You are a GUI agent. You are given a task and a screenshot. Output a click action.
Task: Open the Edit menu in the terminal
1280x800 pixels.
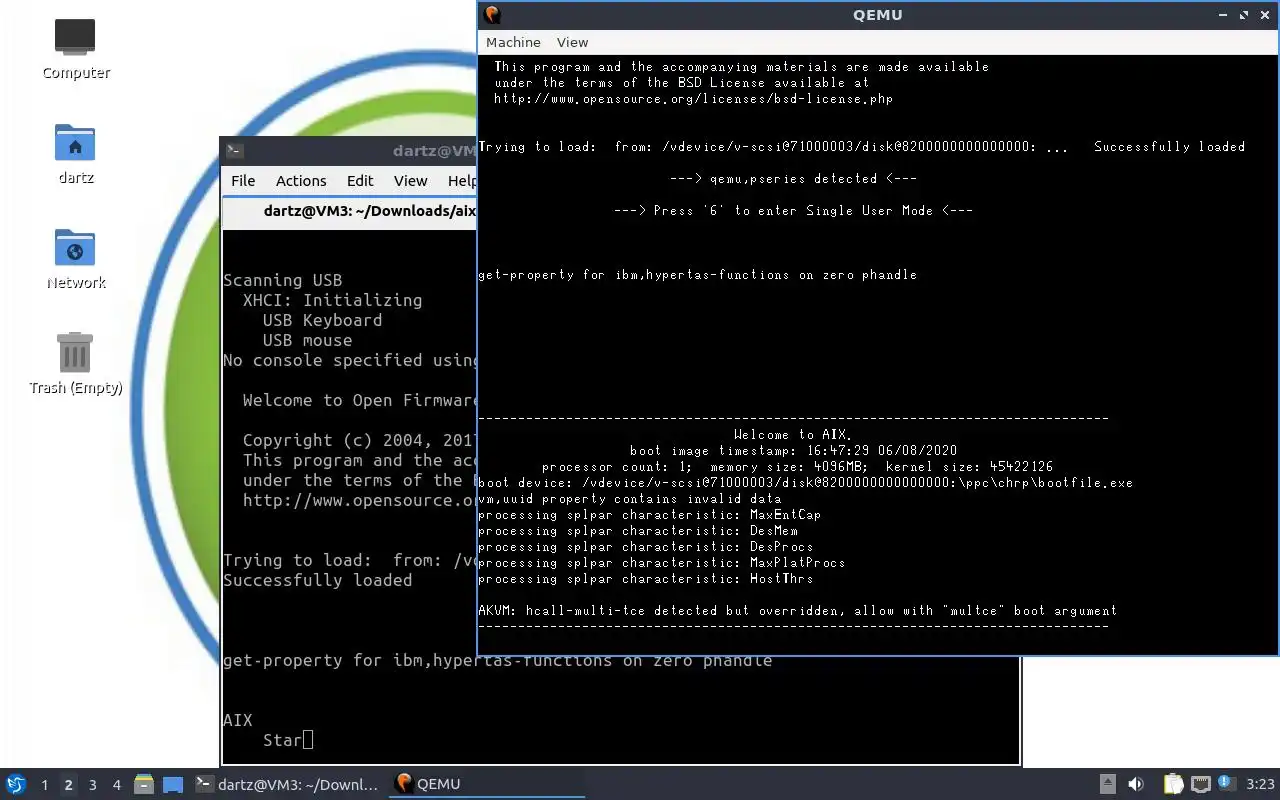[360, 180]
